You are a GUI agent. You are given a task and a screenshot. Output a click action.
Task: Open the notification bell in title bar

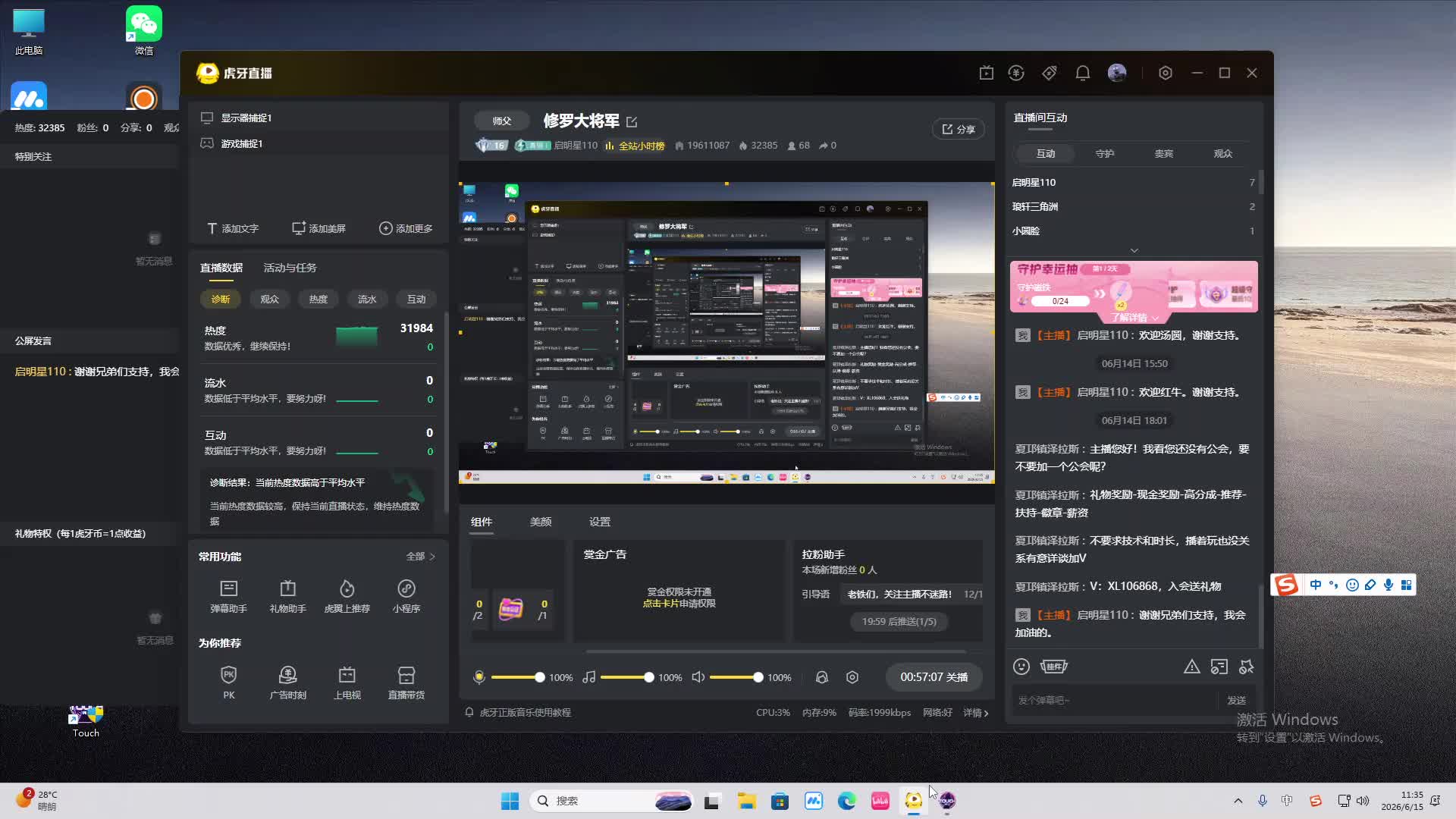click(1083, 73)
